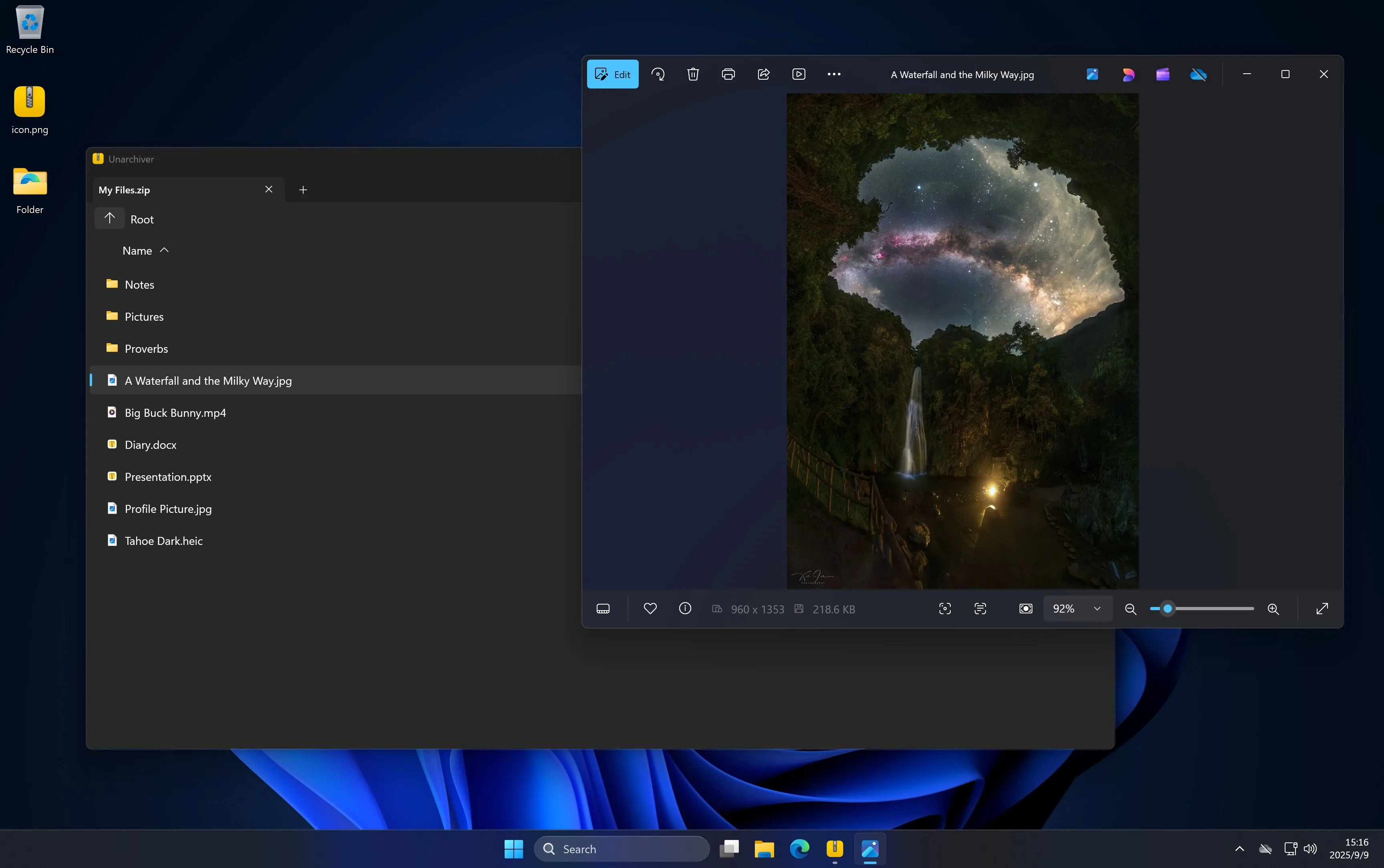Zoom in with magnifier plus icon
Screen dimensions: 1384x868
click(1273, 609)
